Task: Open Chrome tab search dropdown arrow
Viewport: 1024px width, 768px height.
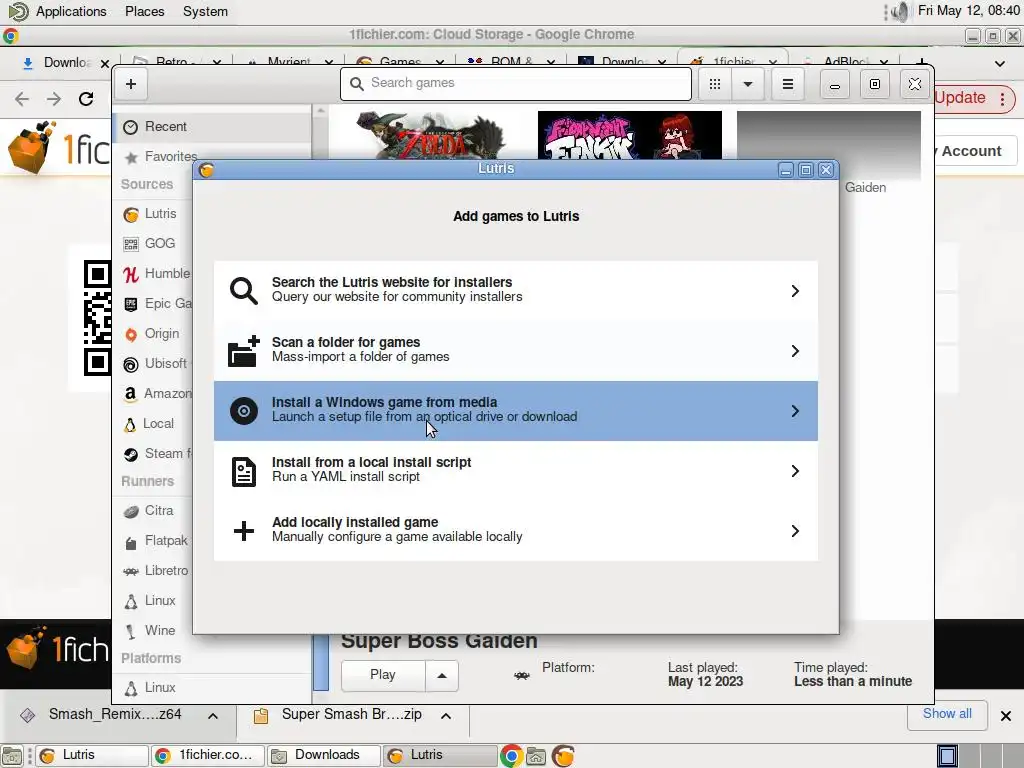Action: coord(1000,63)
